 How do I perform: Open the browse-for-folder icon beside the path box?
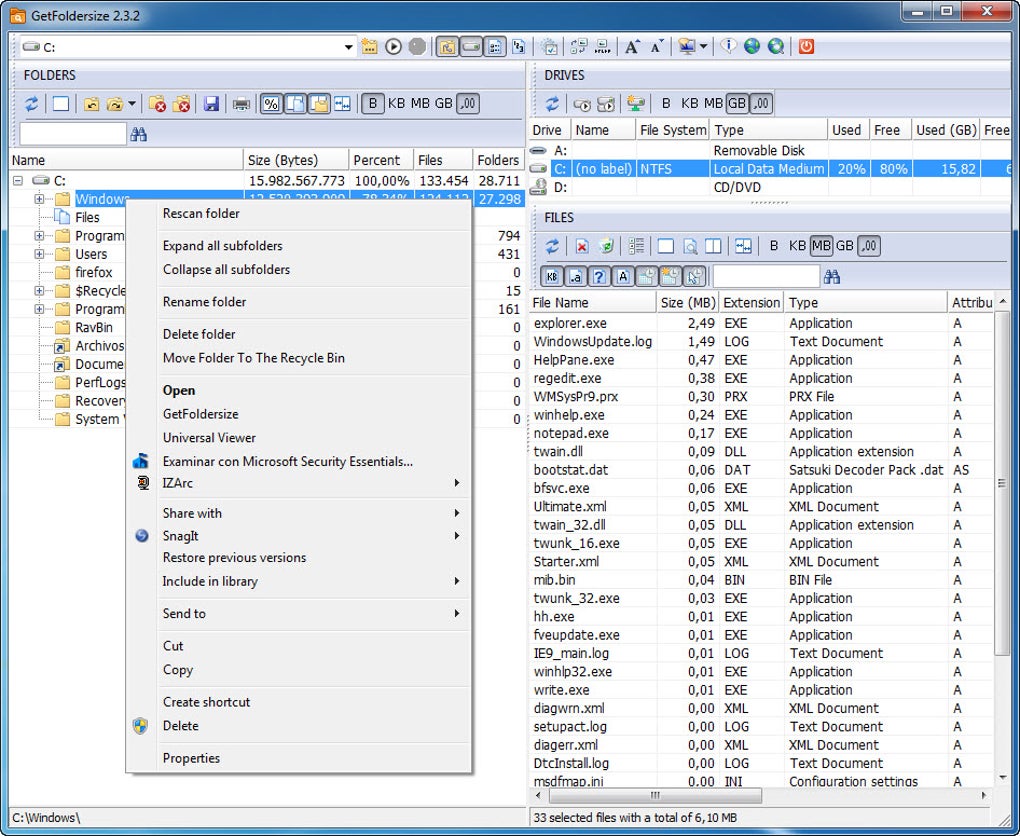[369, 47]
